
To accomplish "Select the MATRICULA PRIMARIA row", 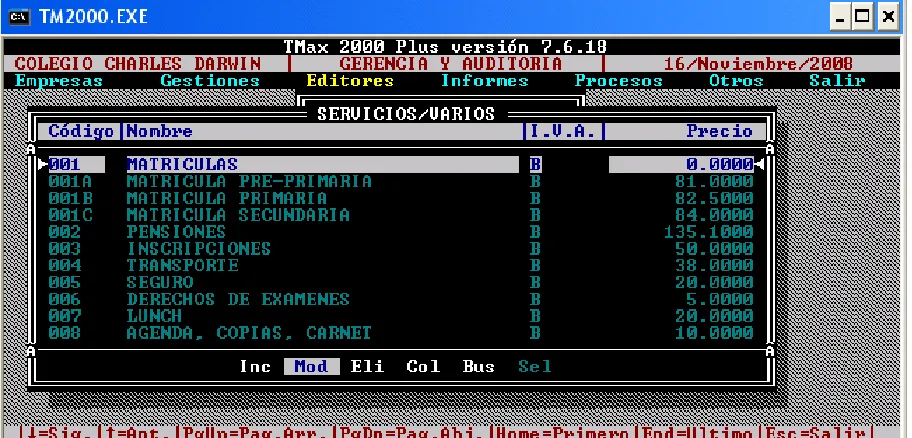I will click(401, 198).
